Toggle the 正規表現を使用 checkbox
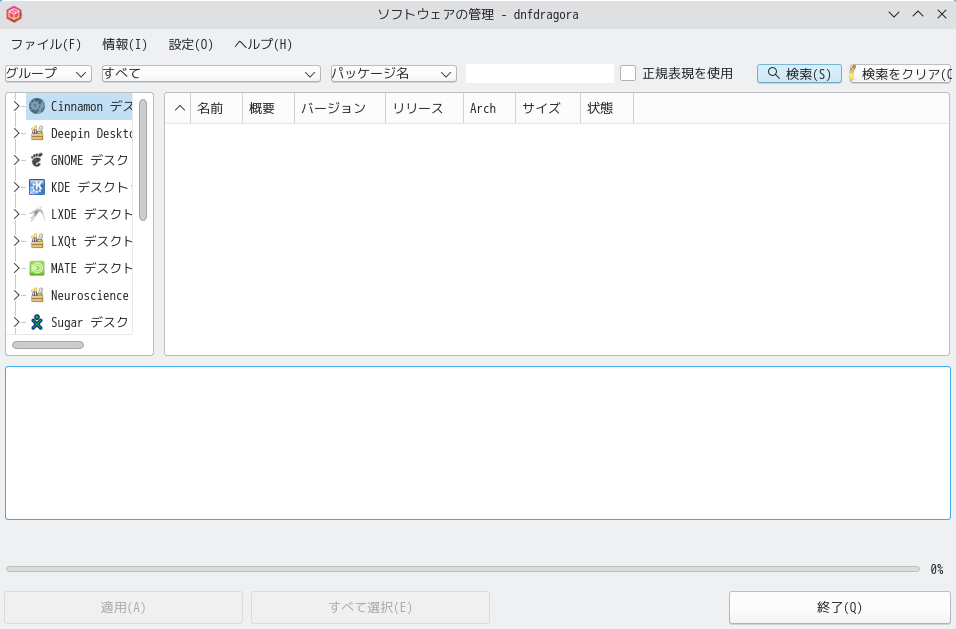The width and height of the screenshot is (956, 629). 628,73
